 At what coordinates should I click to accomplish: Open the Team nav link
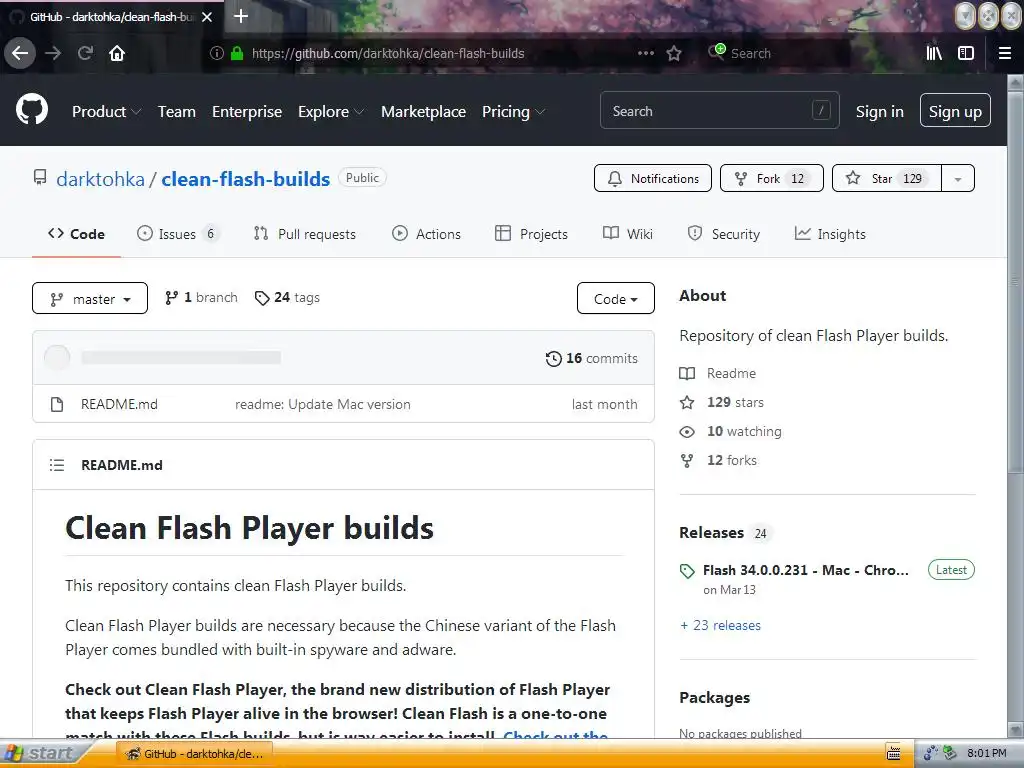click(x=176, y=112)
